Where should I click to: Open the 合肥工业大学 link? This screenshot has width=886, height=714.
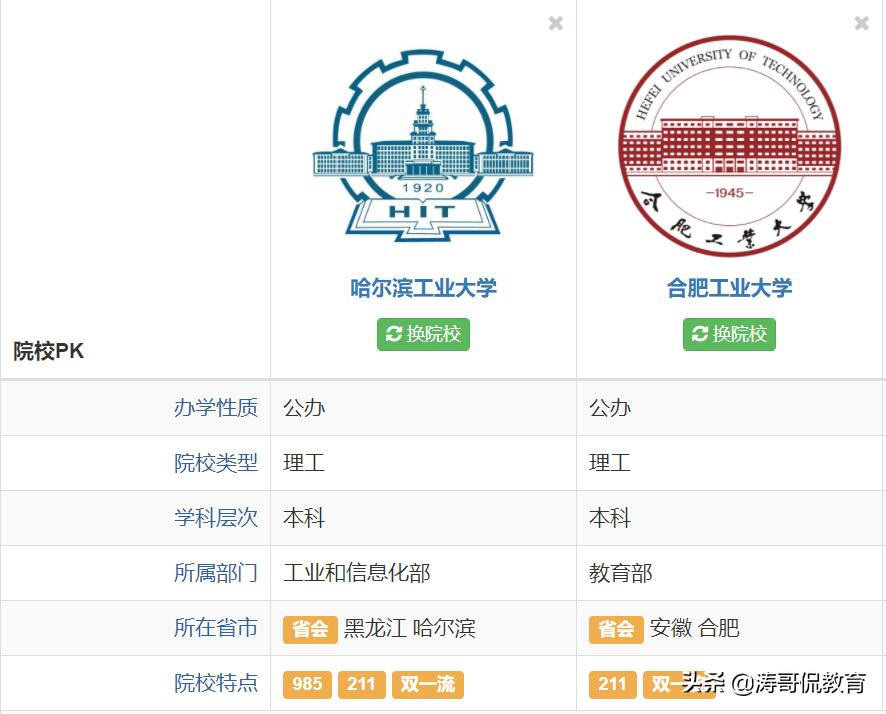click(x=729, y=289)
